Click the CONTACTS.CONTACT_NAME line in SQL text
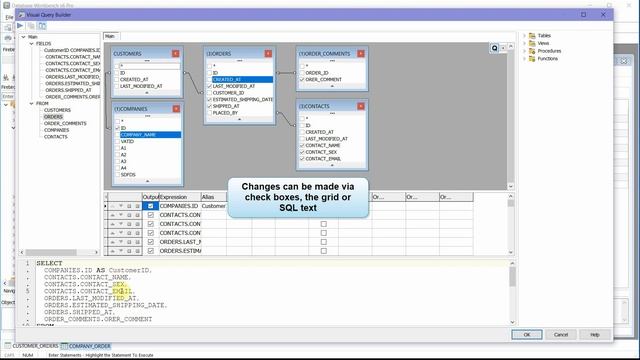 pos(88,278)
